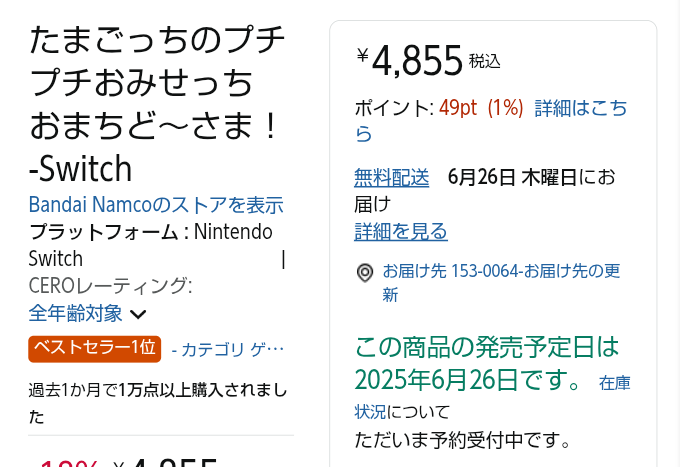Click the chevron beside 全年齢対象
680x467 pixels.
click(x=138, y=315)
